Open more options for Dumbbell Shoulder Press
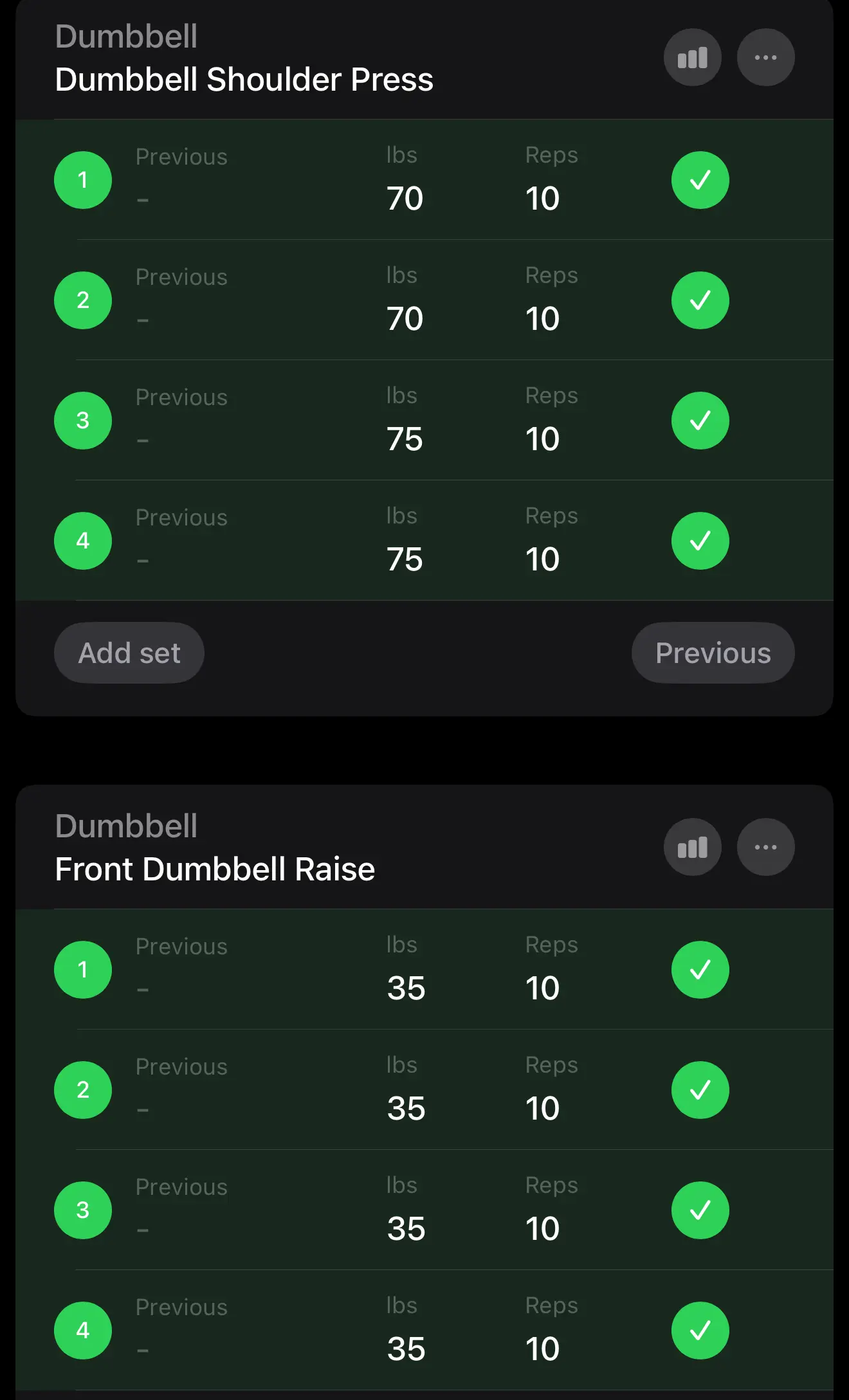This screenshot has width=849, height=1400. click(765, 58)
